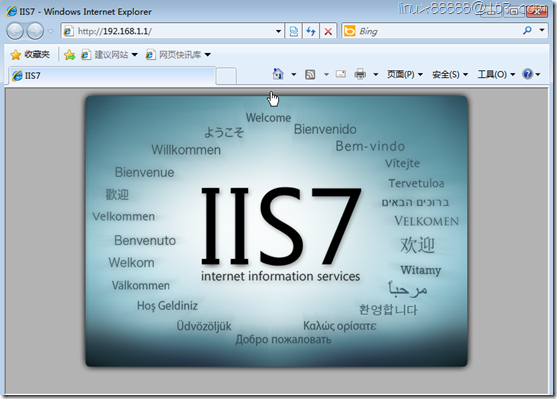The image size is (557, 399).
Task: Expand dropdown arrow beside 网页快讯库
Action: point(208,55)
